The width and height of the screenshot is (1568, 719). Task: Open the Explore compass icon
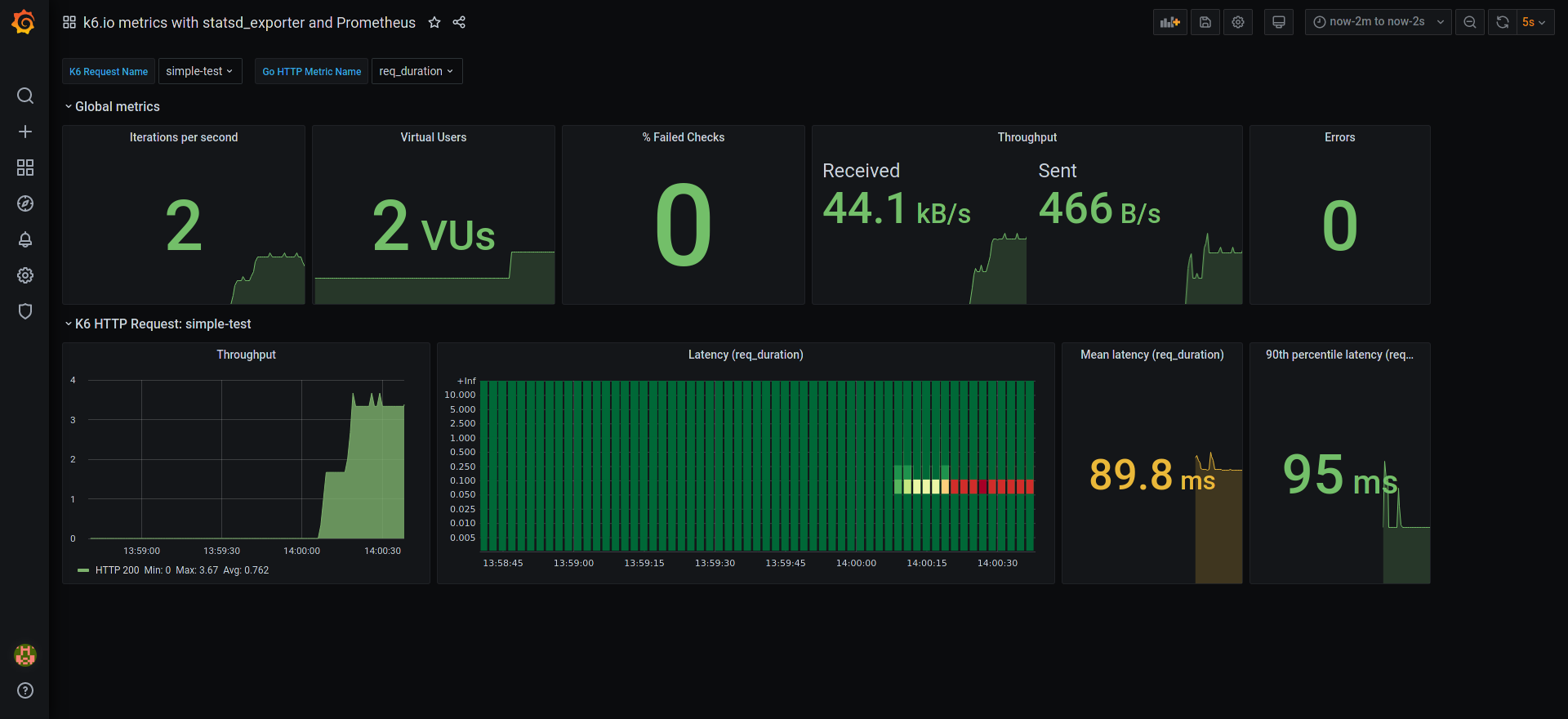25,203
